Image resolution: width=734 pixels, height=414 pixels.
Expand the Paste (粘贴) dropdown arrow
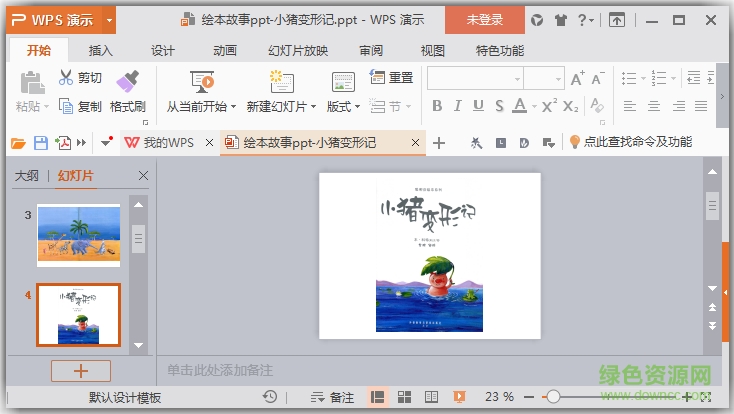(46, 107)
